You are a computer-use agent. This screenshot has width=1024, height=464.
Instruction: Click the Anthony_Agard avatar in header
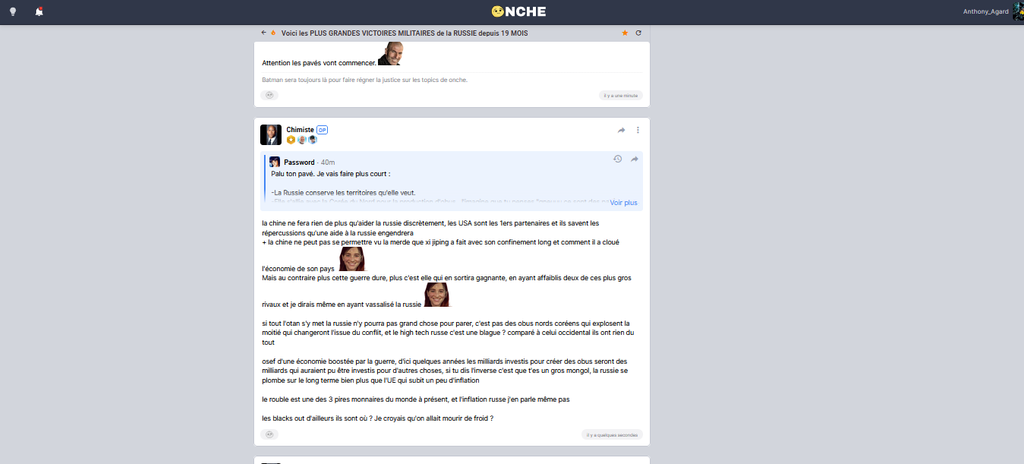(x=1018, y=12)
